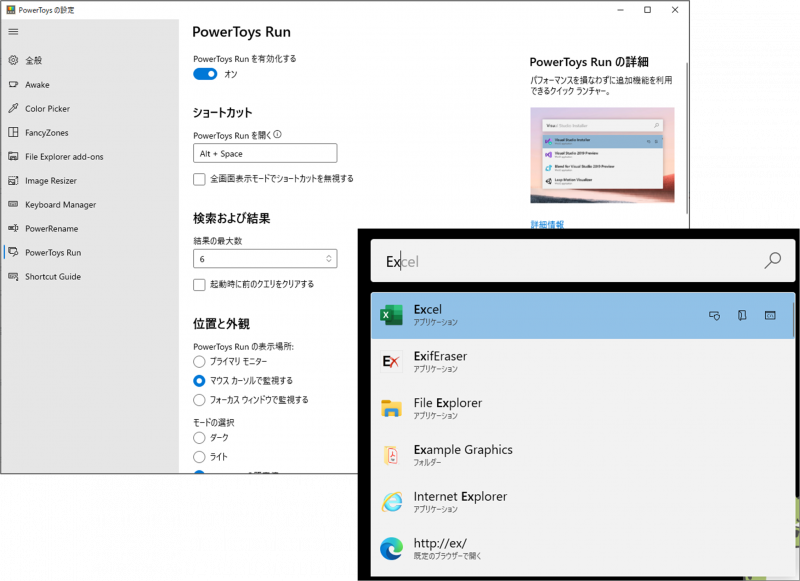Click the Keyboard Manager icon
This screenshot has width=800, height=581.
(x=13, y=204)
